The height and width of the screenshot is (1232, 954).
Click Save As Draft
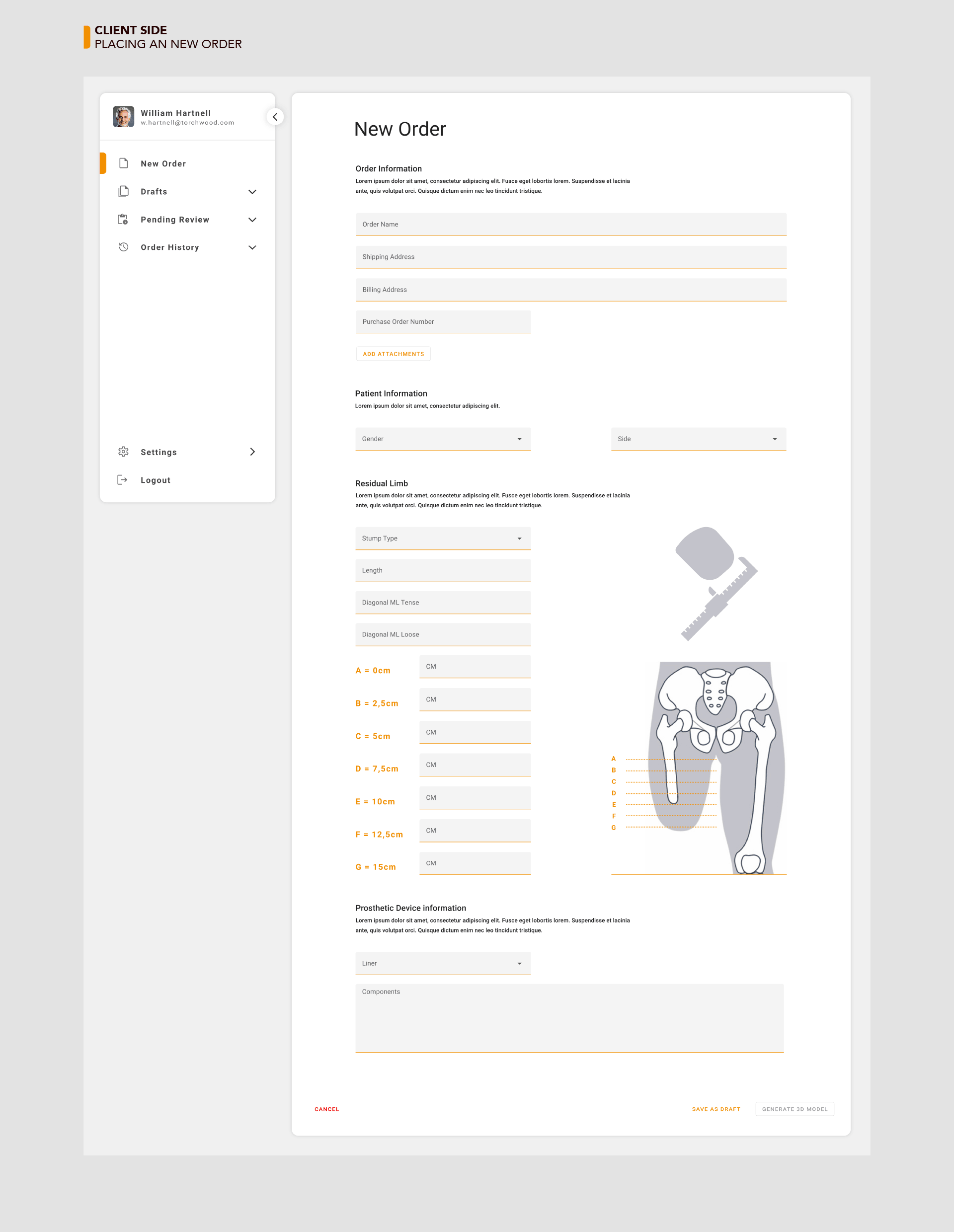pos(716,1109)
